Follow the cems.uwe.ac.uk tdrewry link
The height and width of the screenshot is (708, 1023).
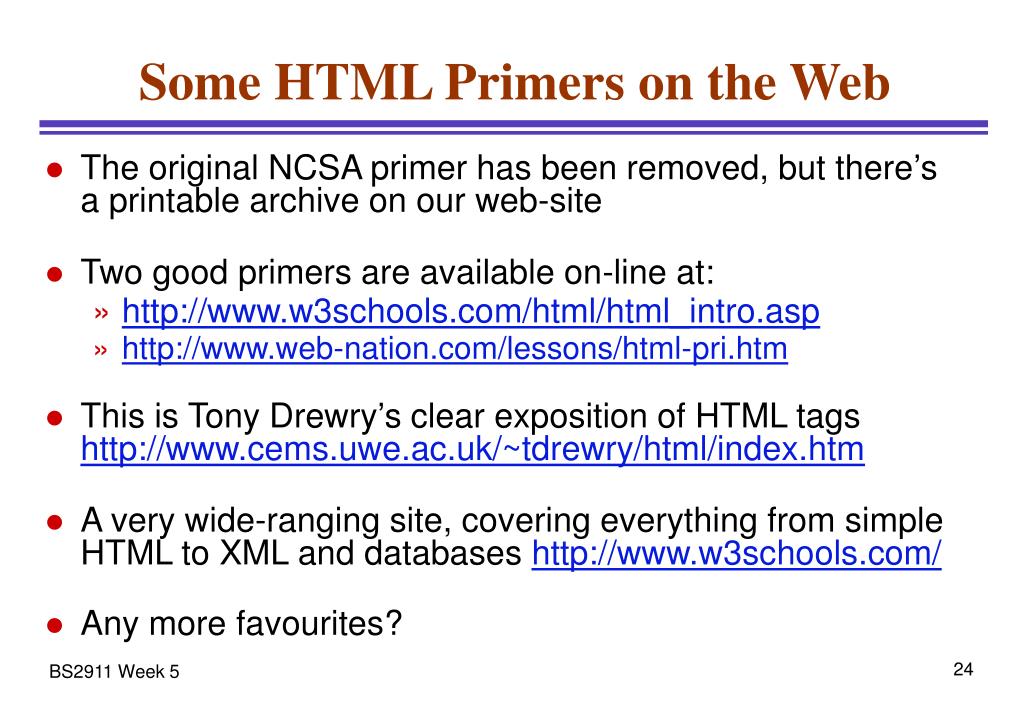(472, 450)
